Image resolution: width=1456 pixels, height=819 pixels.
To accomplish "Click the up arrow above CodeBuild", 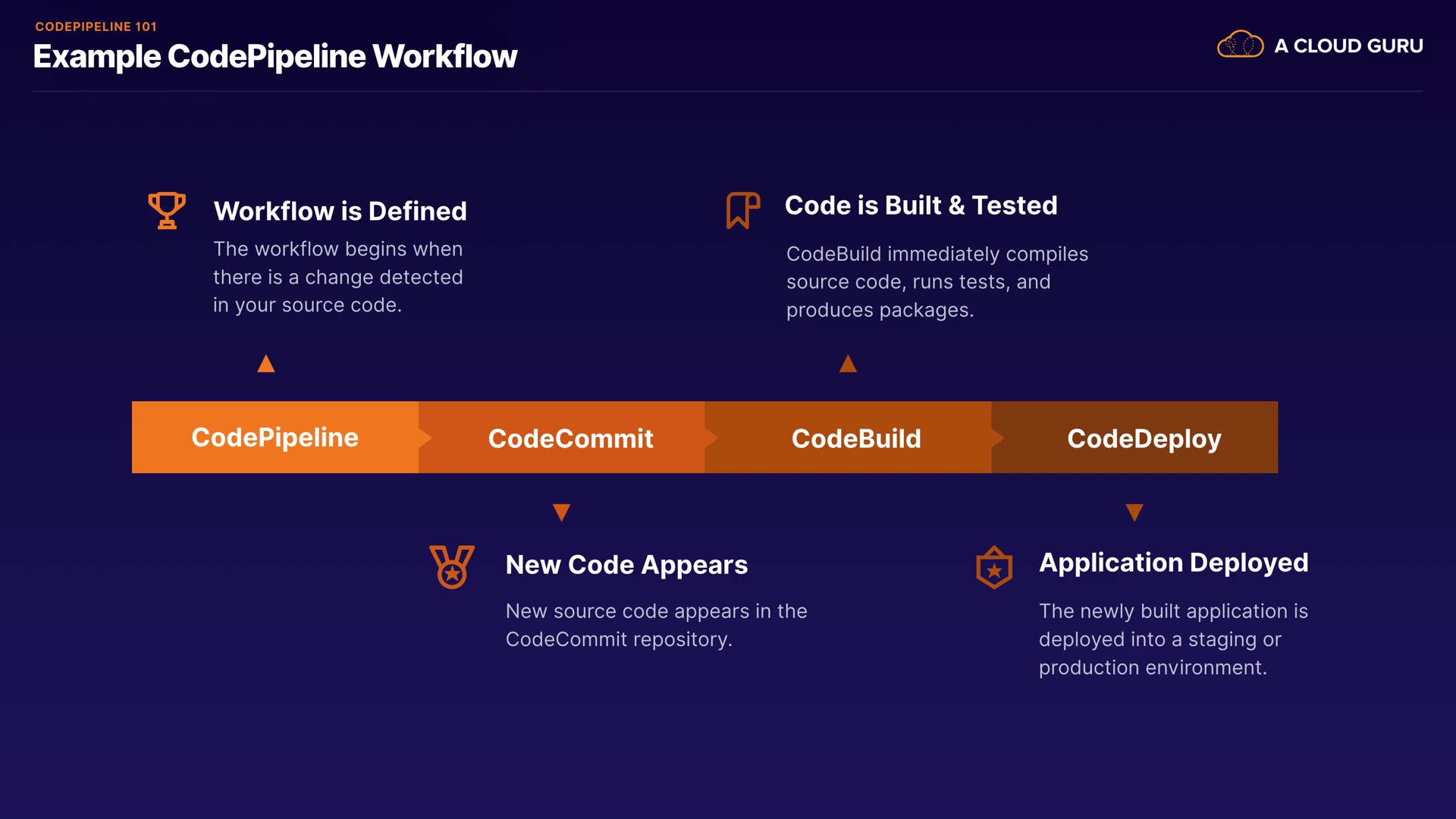I will 848,365.
